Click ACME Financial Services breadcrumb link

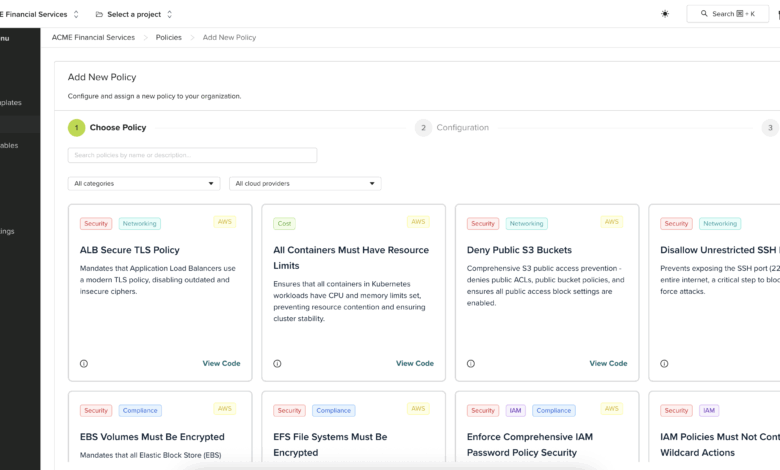(x=93, y=37)
